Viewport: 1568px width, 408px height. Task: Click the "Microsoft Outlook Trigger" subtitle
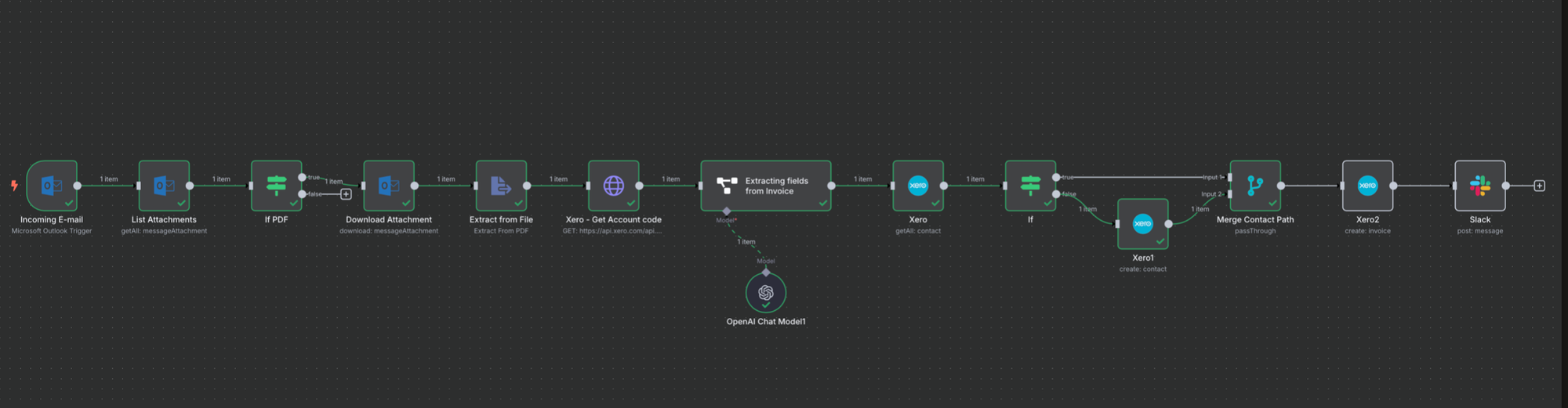tap(52, 231)
